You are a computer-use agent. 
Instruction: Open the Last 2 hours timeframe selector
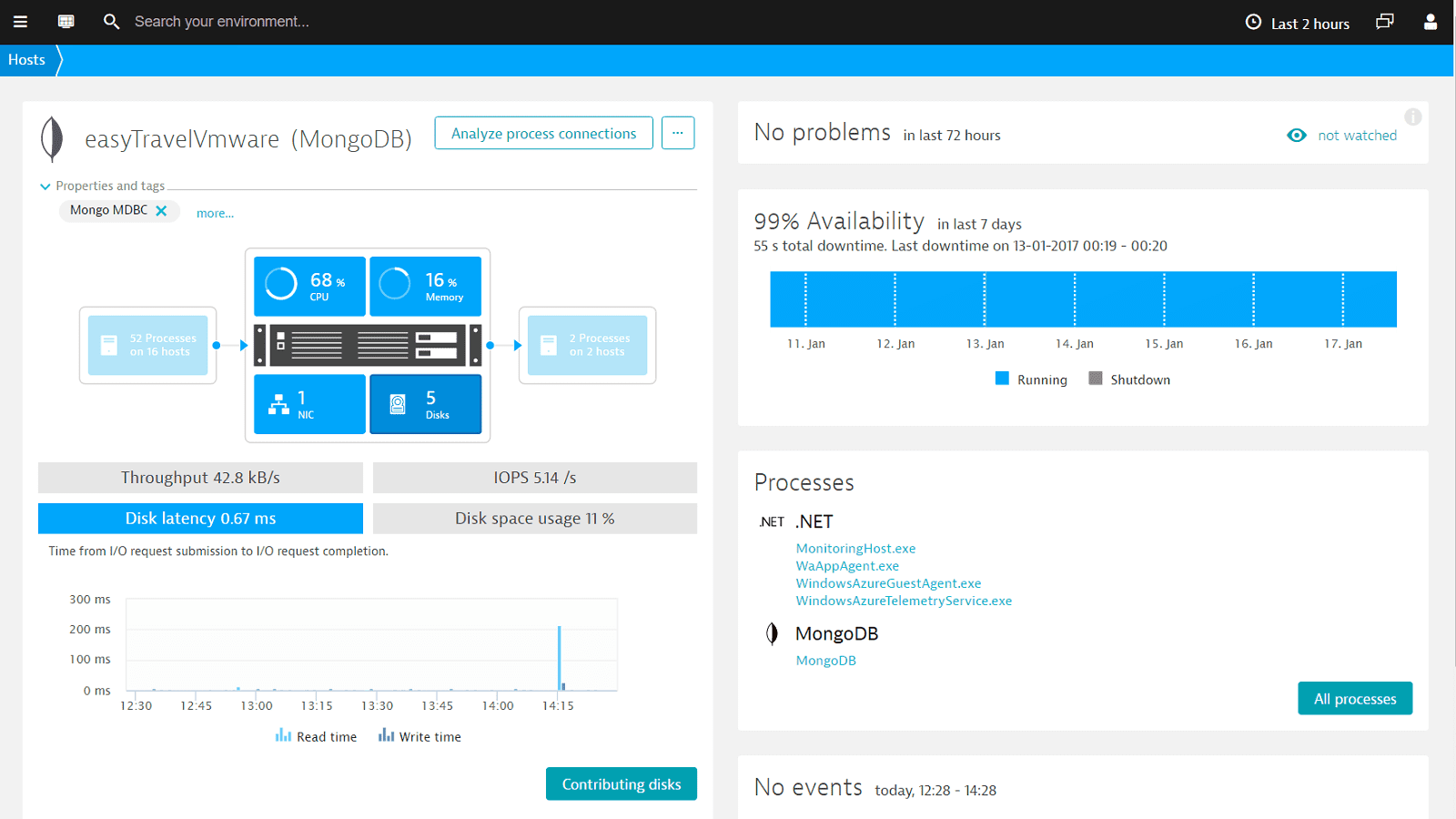[x=1297, y=23]
